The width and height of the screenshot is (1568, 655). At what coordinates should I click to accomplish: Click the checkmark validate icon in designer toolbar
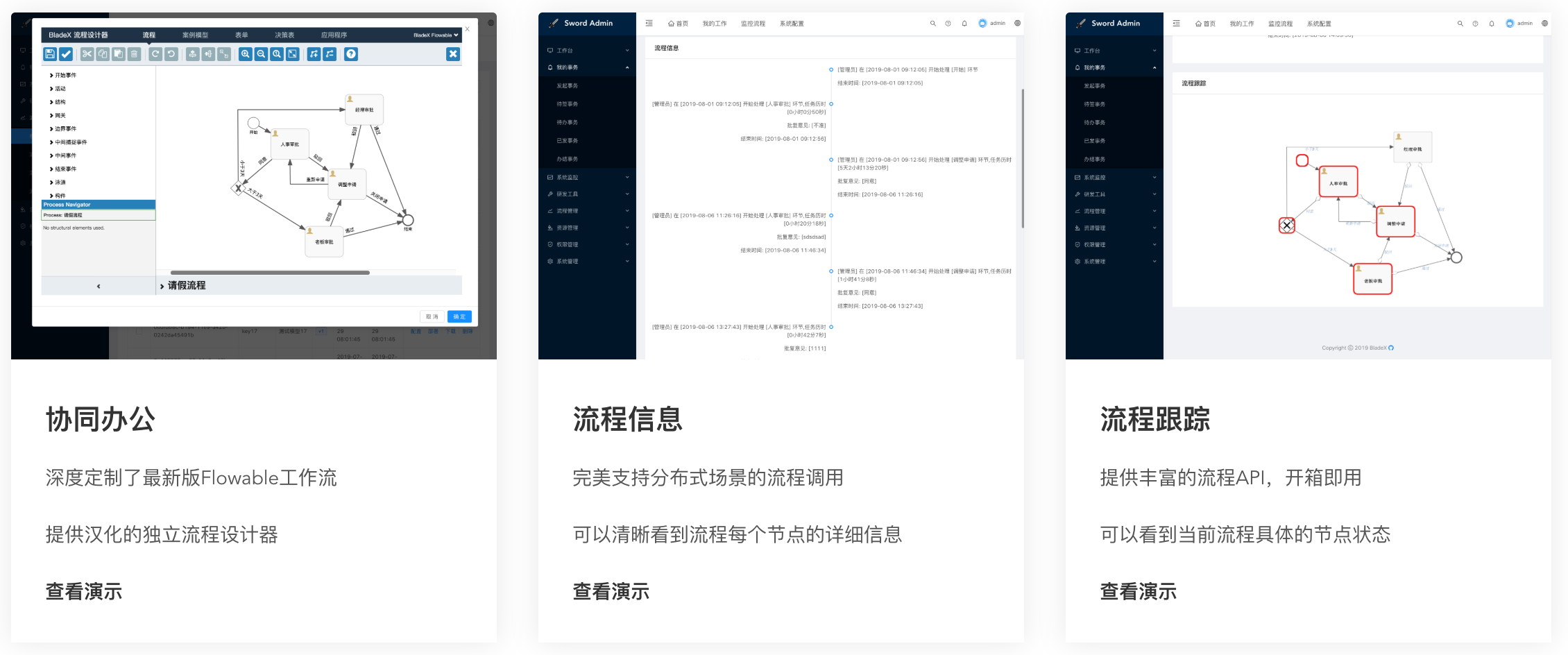click(x=66, y=54)
